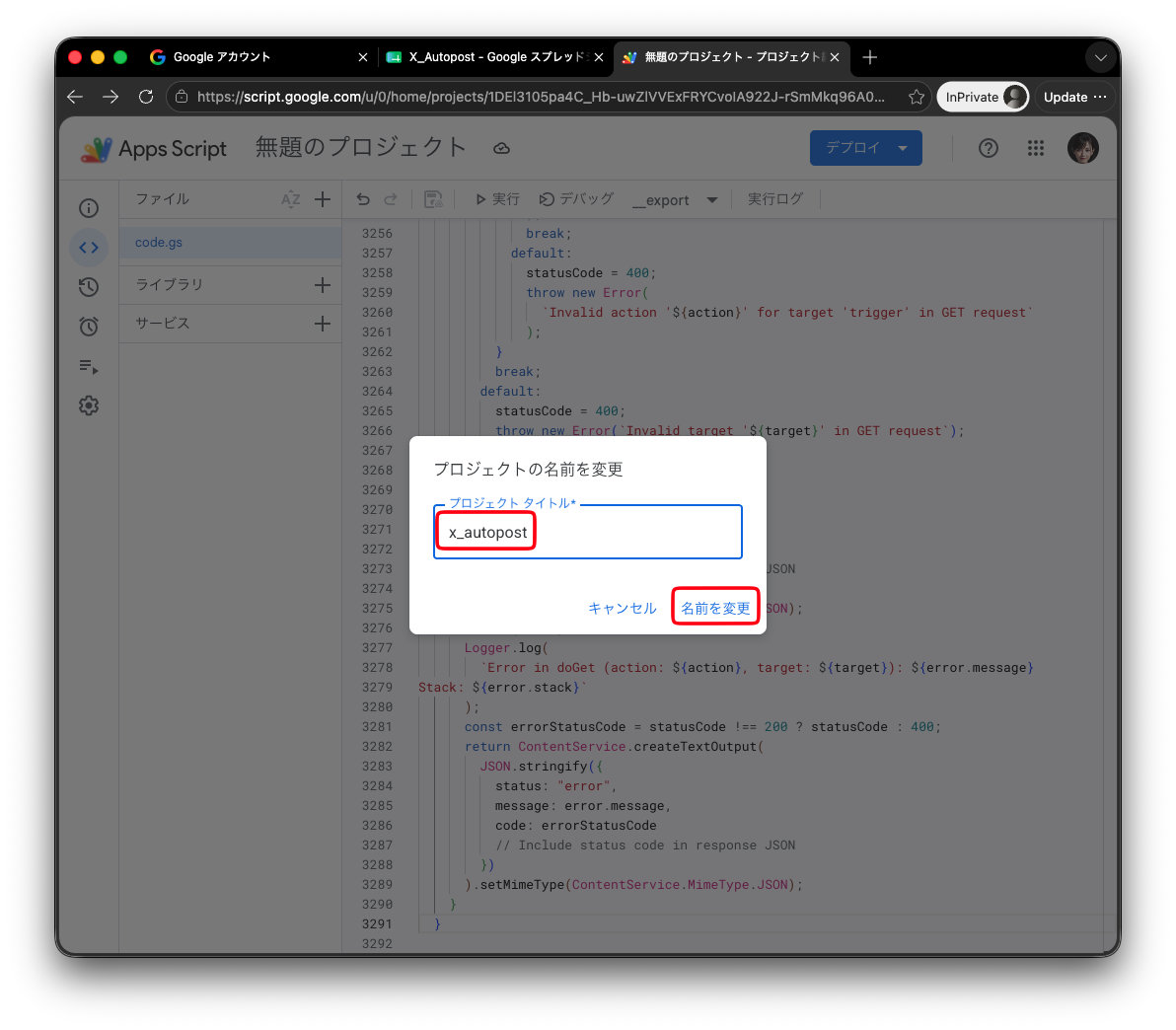Screen dimensions: 1176x1030
Task: Toggle the InPrivate profile button
Action: (x=984, y=97)
